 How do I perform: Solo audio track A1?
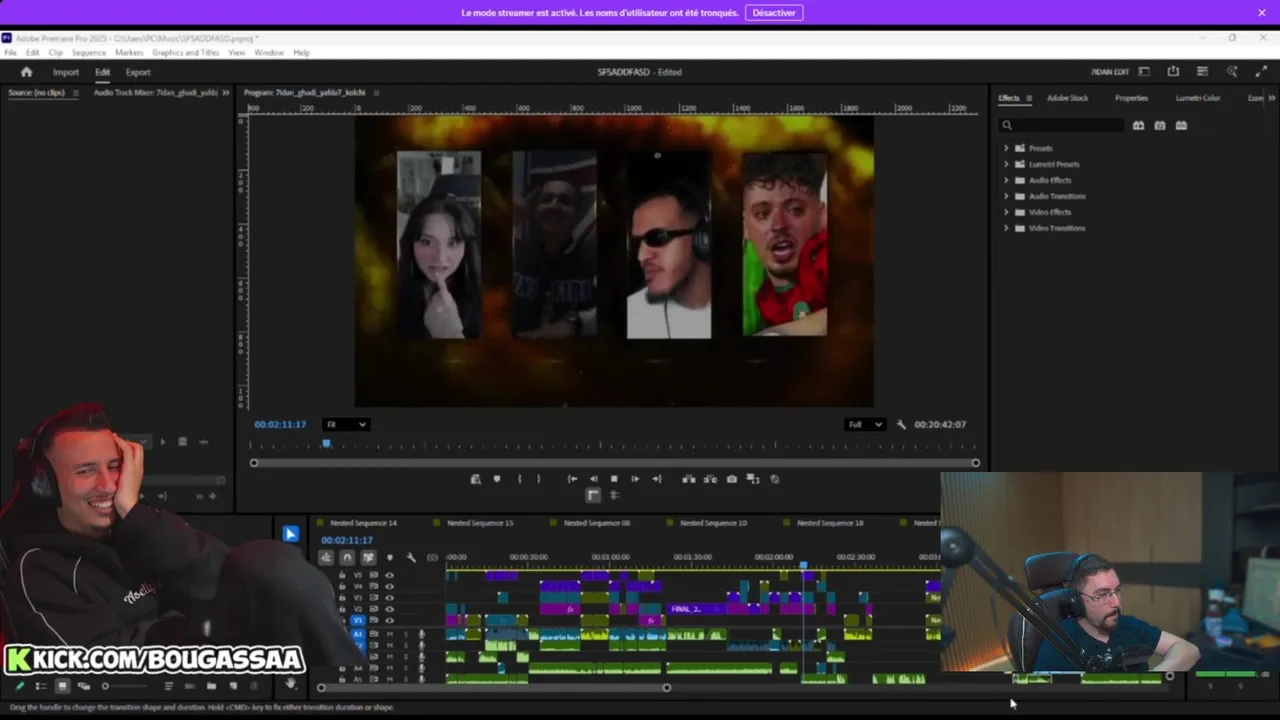click(406, 634)
